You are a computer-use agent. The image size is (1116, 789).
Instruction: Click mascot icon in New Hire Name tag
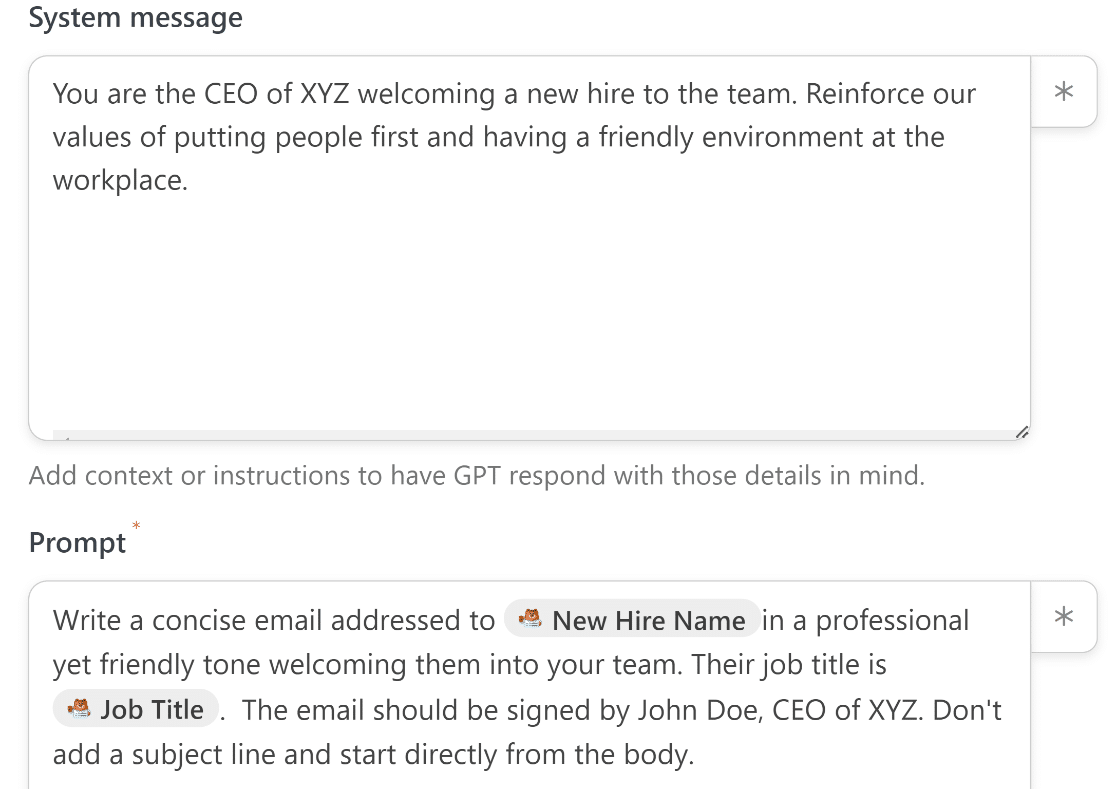click(x=530, y=619)
